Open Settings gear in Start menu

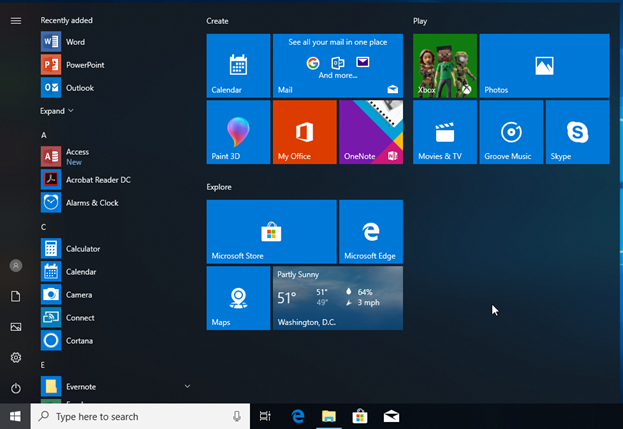click(16, 358)
